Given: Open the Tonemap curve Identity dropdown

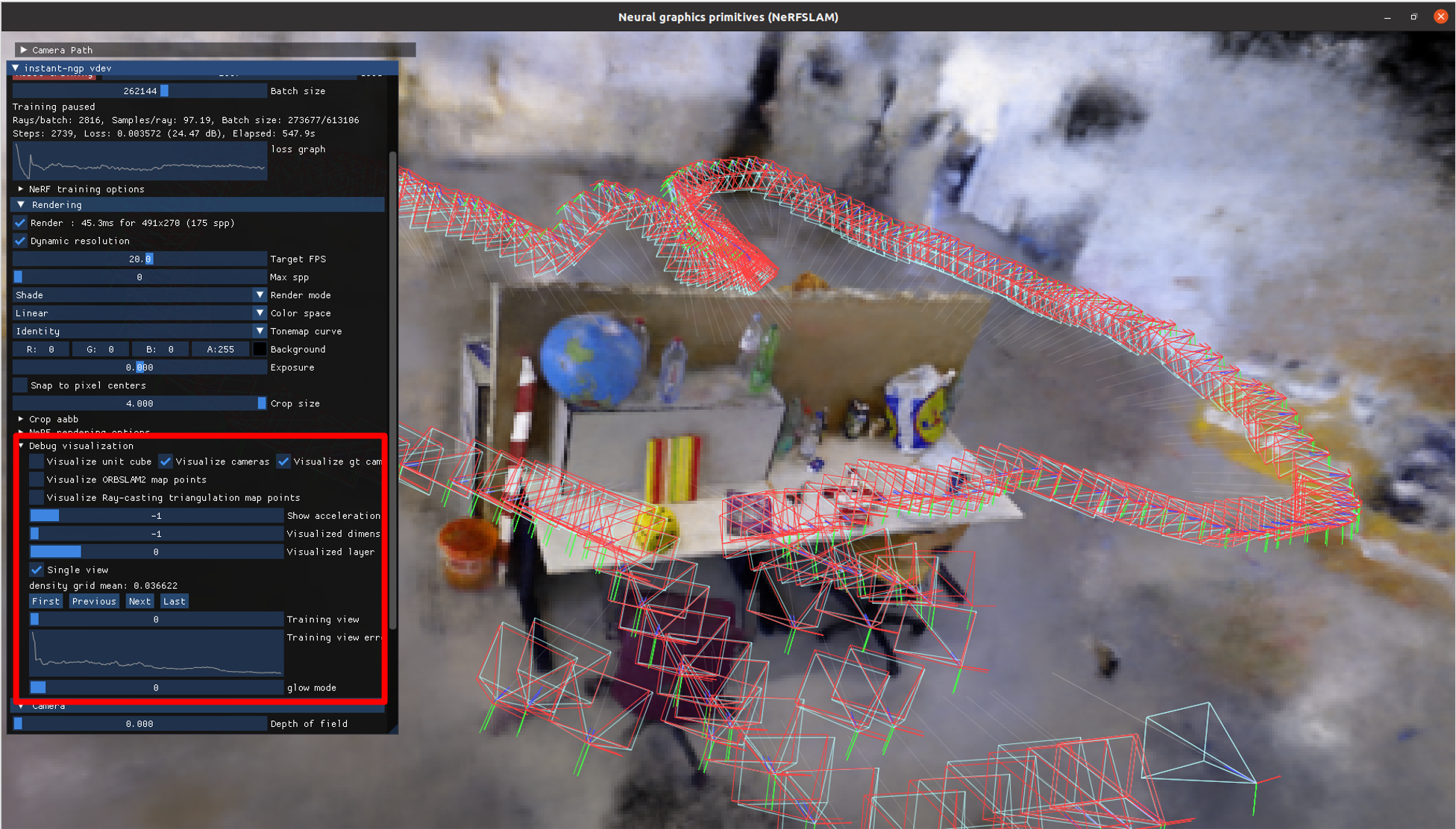Looking at the screenshot, I should [139, 331].
